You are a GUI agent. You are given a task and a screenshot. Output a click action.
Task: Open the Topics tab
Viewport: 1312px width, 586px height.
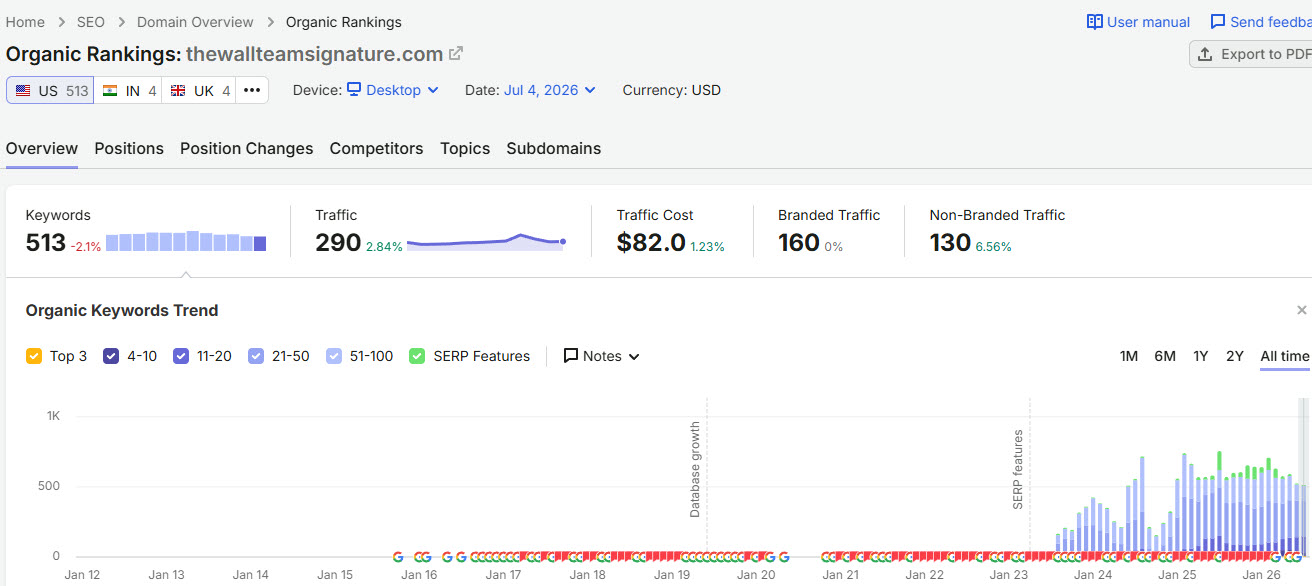(465, 148)
